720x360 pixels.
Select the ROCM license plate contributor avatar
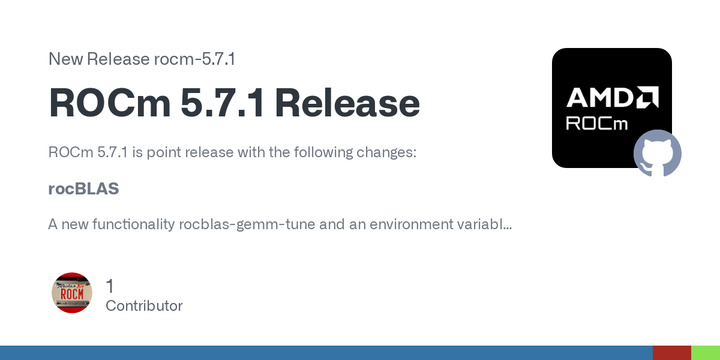(72, 293)
